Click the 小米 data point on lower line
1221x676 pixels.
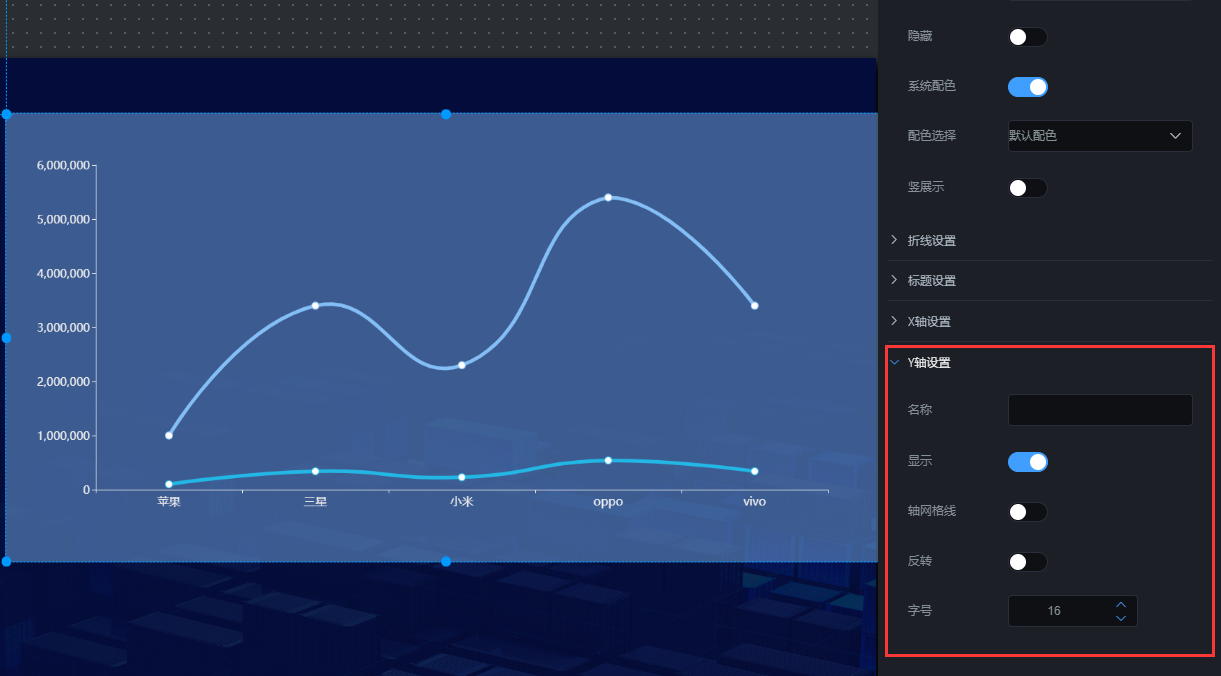(461, 477)
